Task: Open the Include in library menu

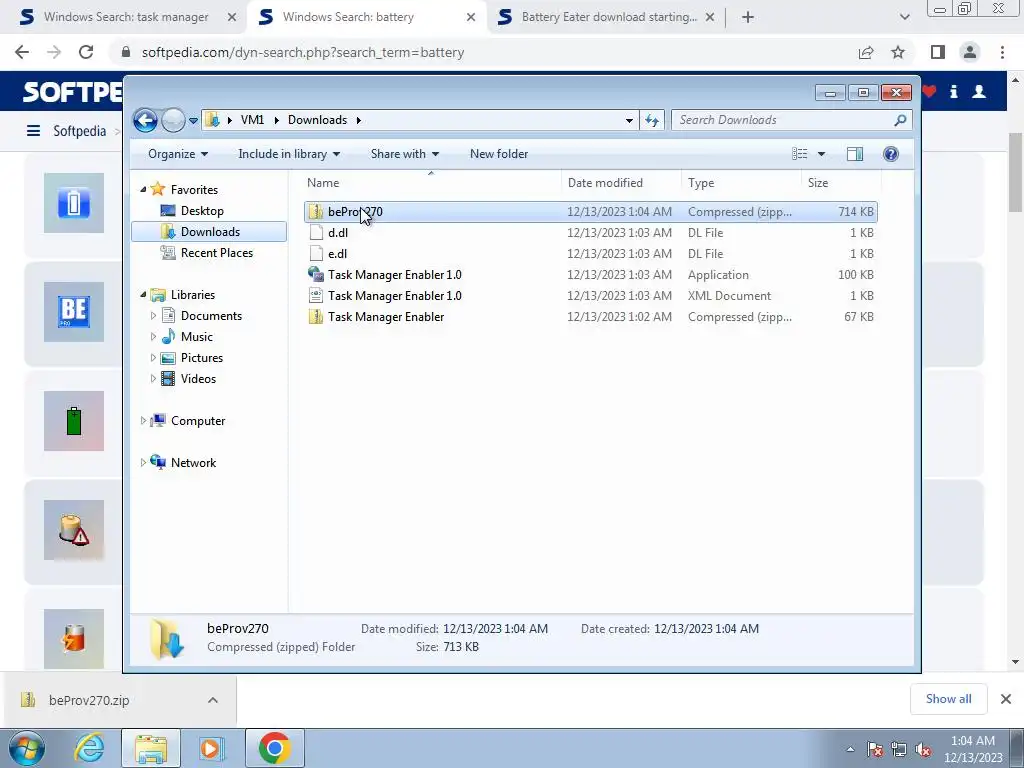Action: tap(289, 154)
